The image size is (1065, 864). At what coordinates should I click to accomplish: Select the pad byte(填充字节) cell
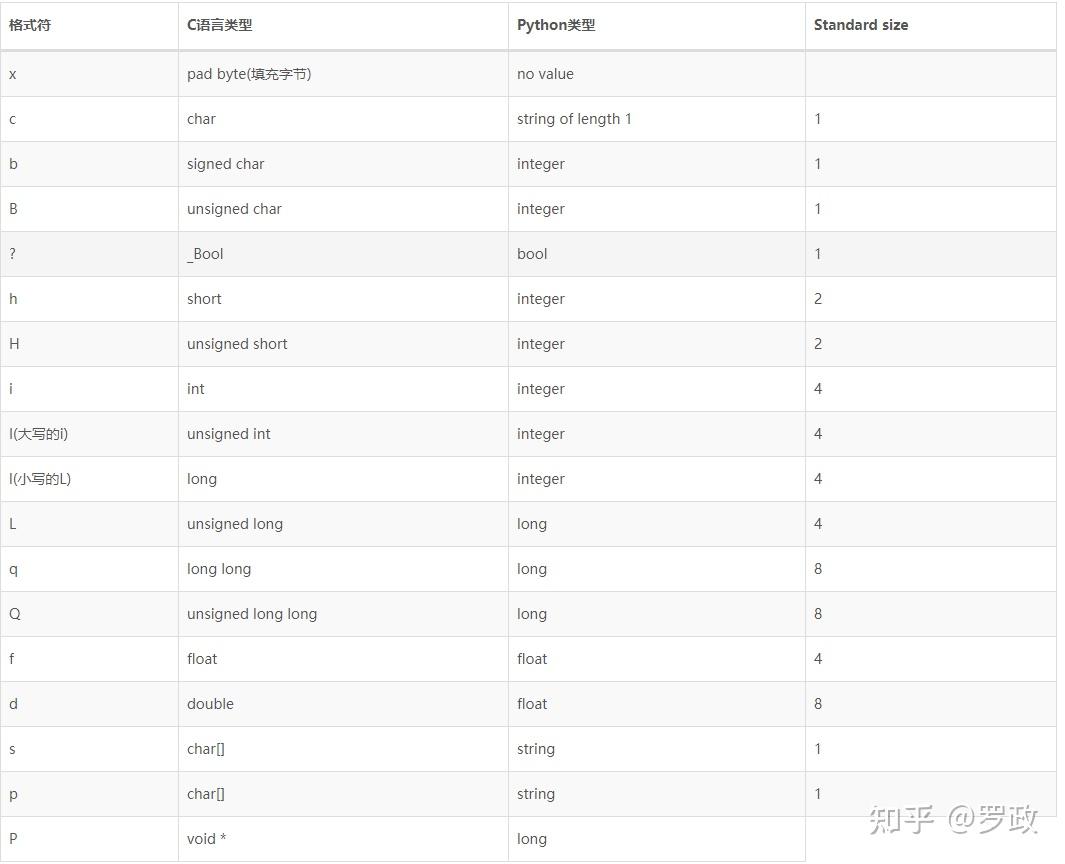pos(249,74)
